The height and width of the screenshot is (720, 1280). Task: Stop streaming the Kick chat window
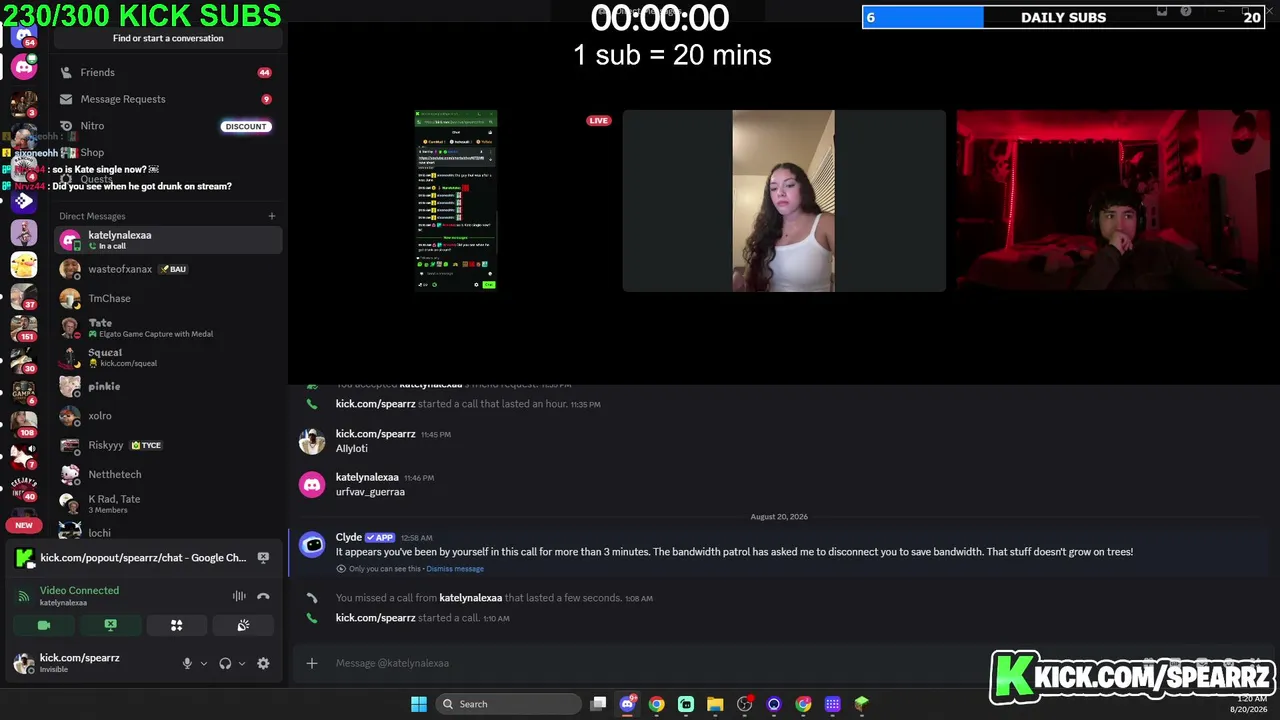point(263,558)
